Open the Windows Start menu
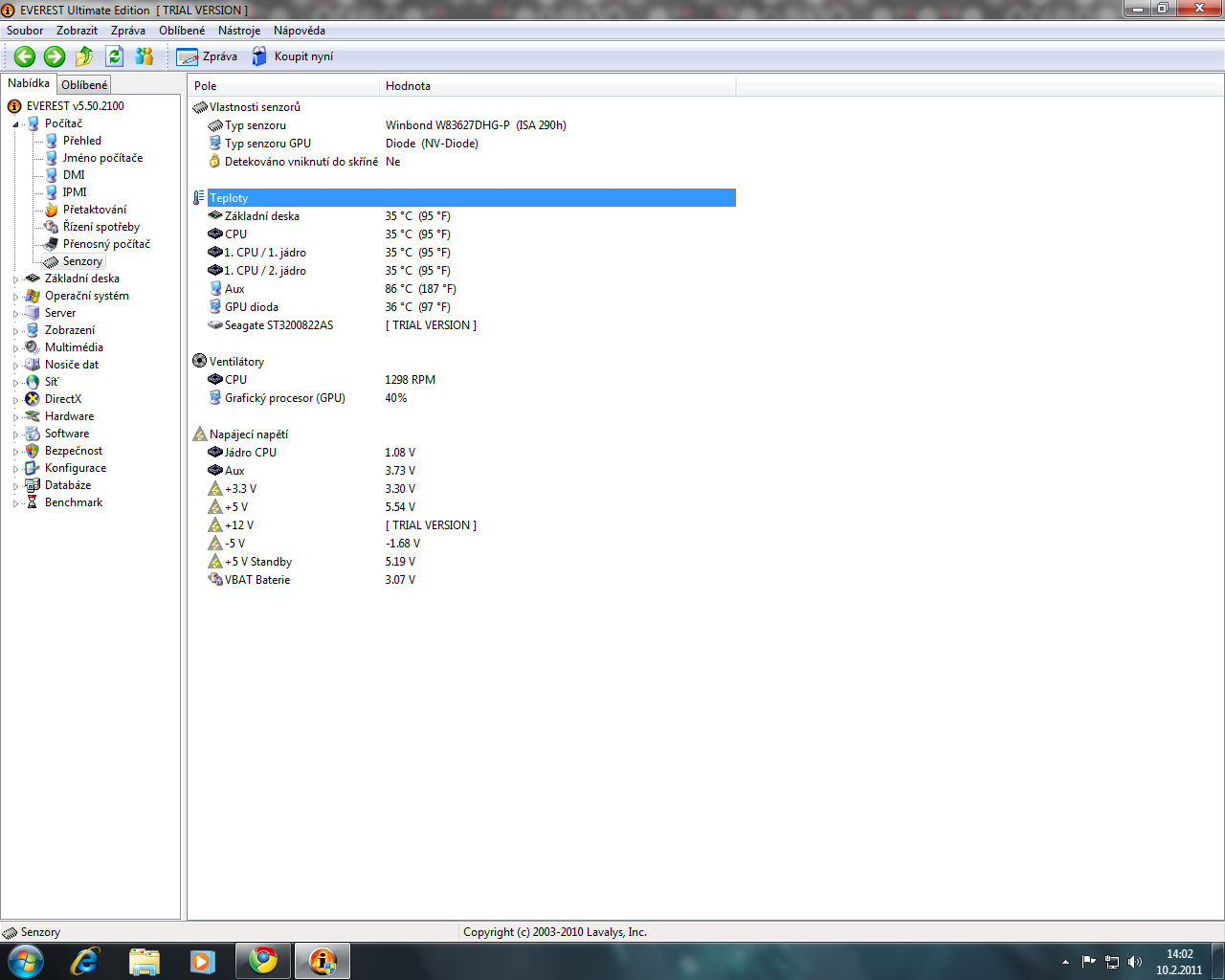Viewport: 1225px width, 980px height. pos(25,961)
